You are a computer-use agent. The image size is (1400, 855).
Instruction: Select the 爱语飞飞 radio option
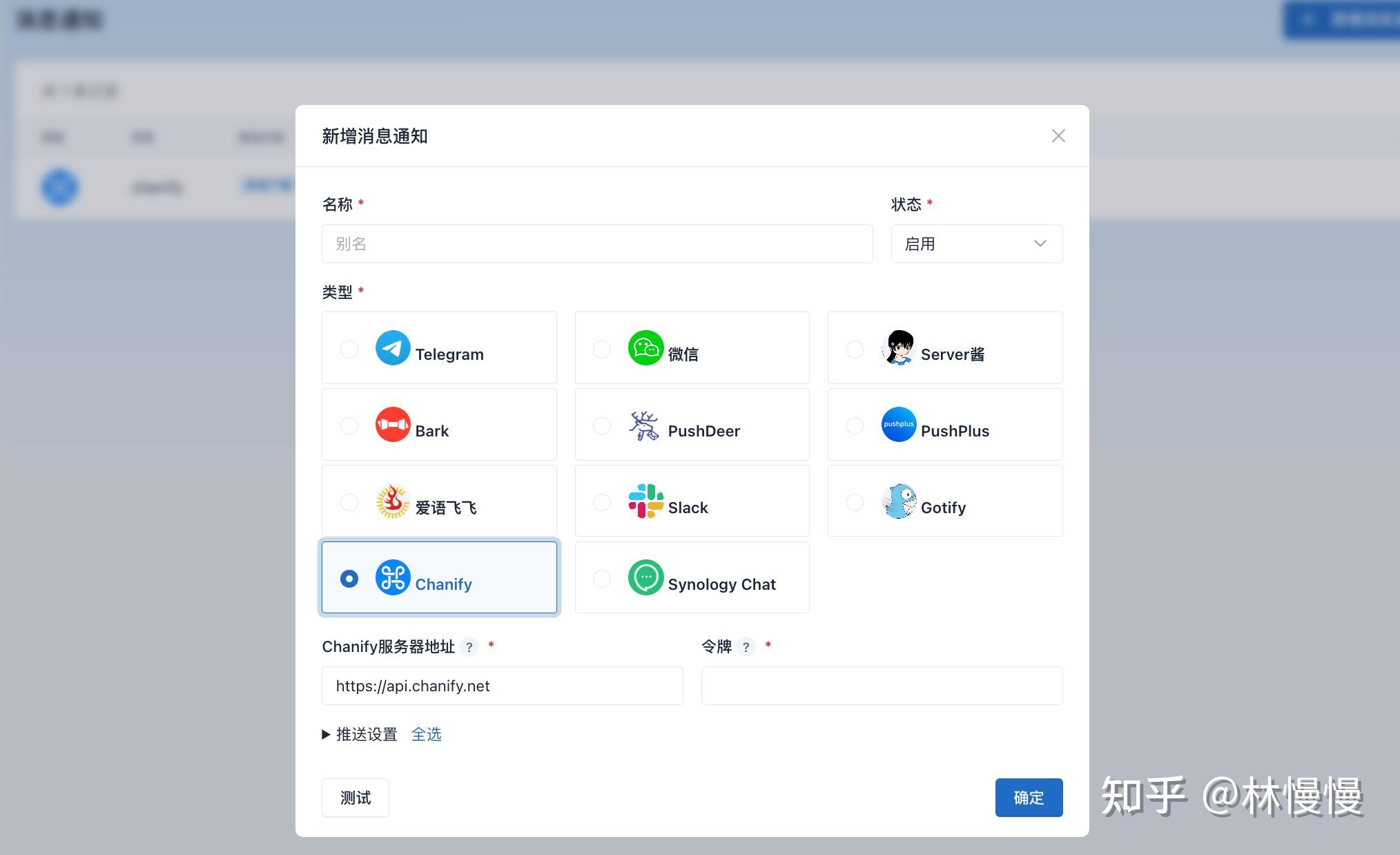click(x=349, y=502)
